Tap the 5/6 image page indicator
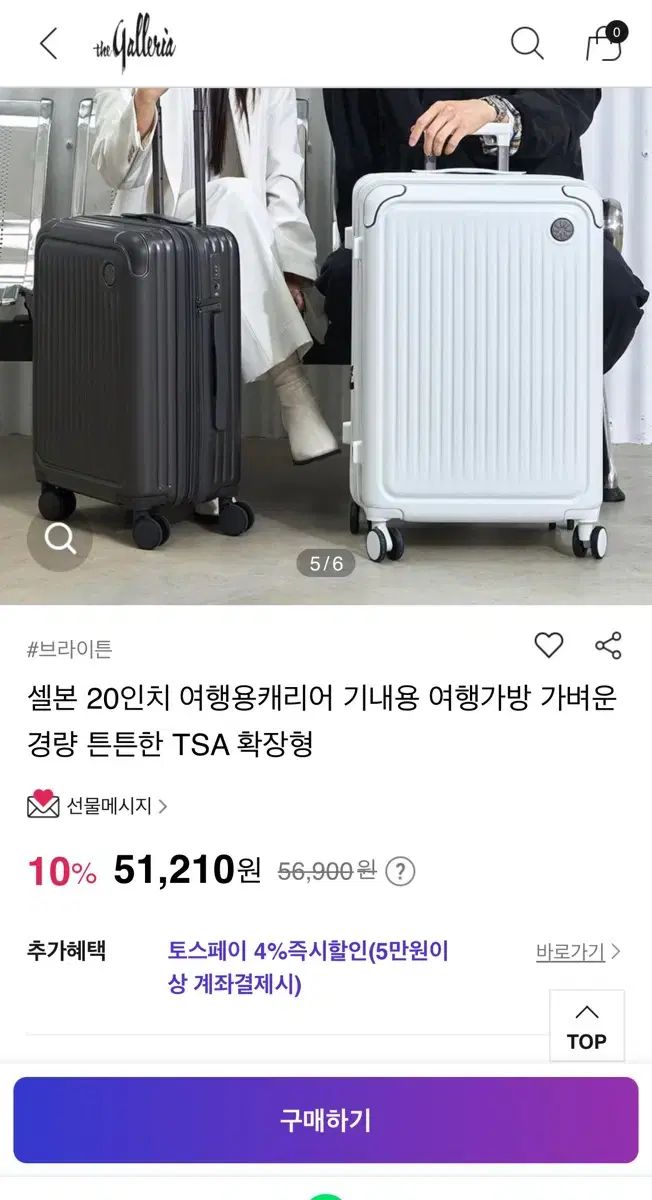This screenshot has height=1200, width=652. (x=326, y=563)
